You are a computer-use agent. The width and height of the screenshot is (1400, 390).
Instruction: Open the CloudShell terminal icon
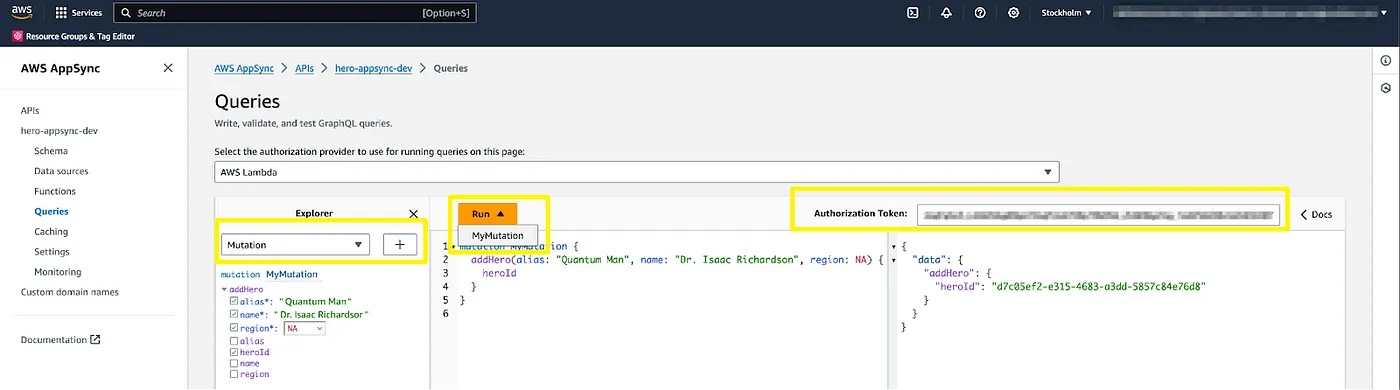click(x=912, y=13)
